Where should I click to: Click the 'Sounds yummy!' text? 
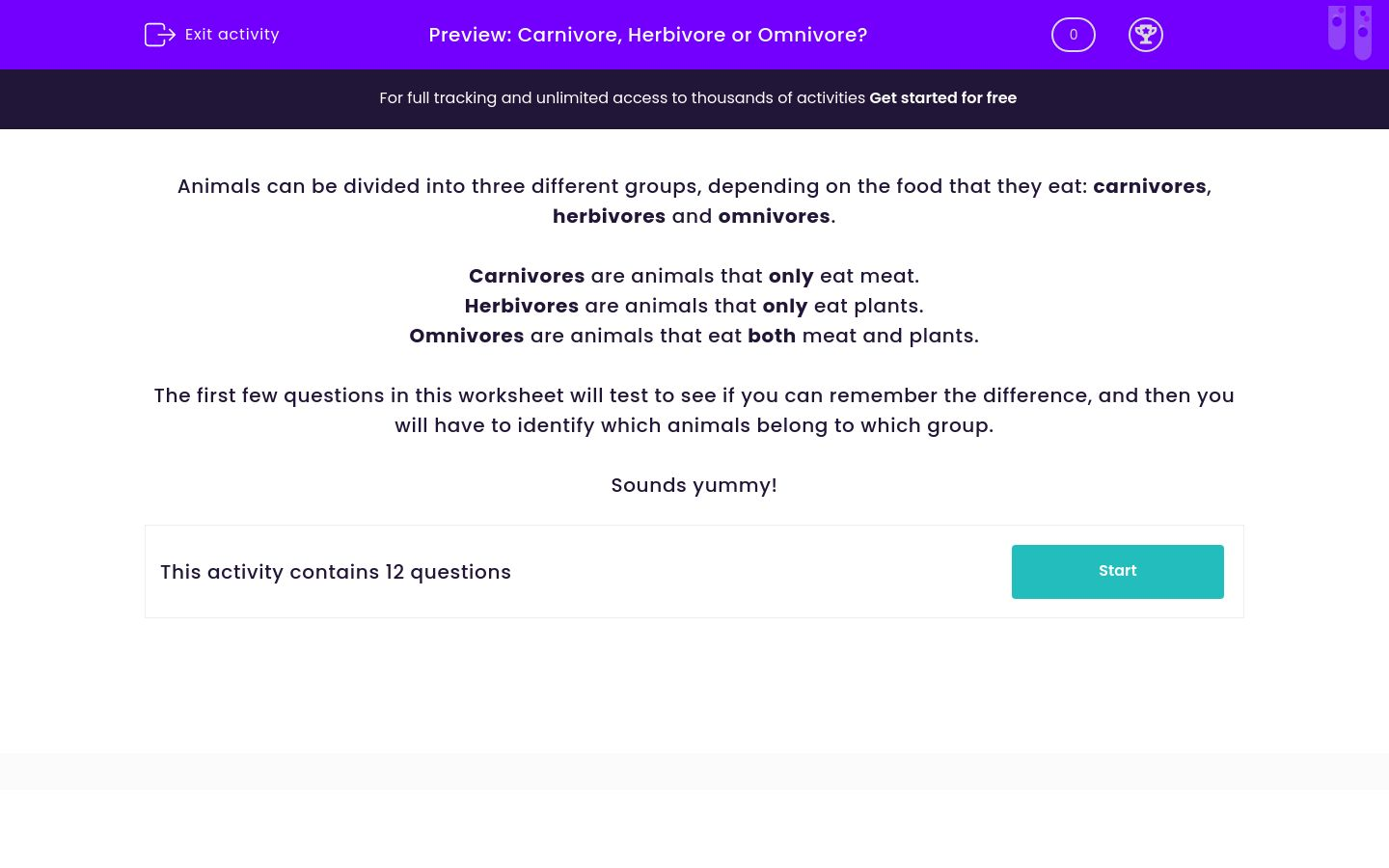694,485
